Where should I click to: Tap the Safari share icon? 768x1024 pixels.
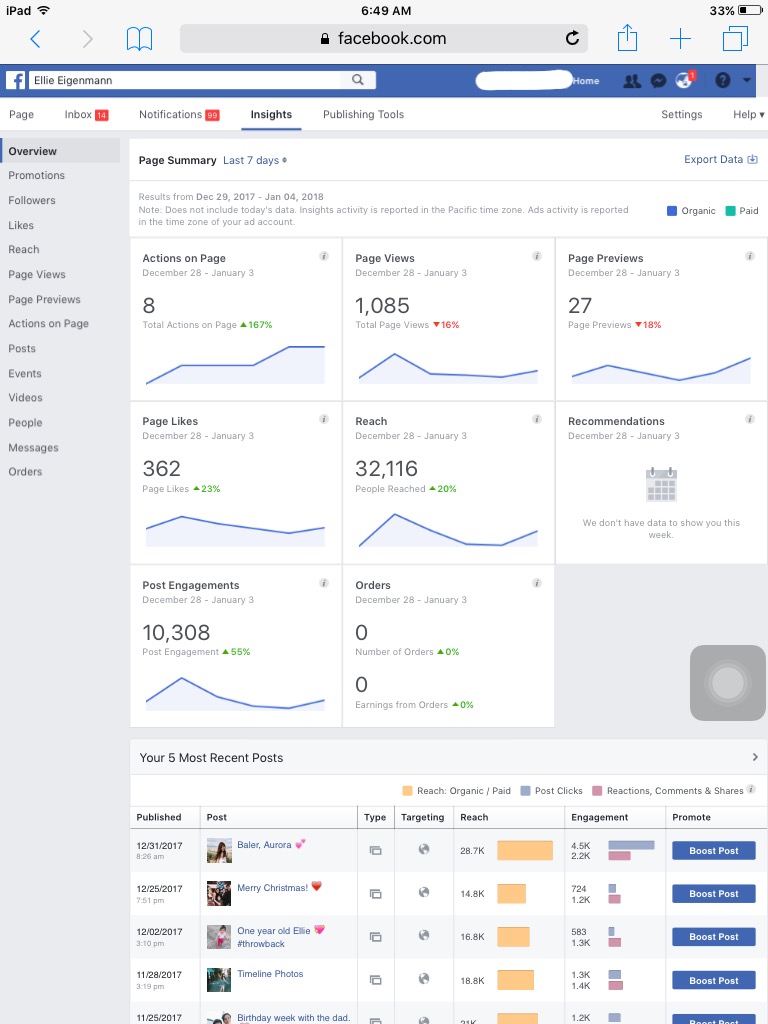pos(627,38)
